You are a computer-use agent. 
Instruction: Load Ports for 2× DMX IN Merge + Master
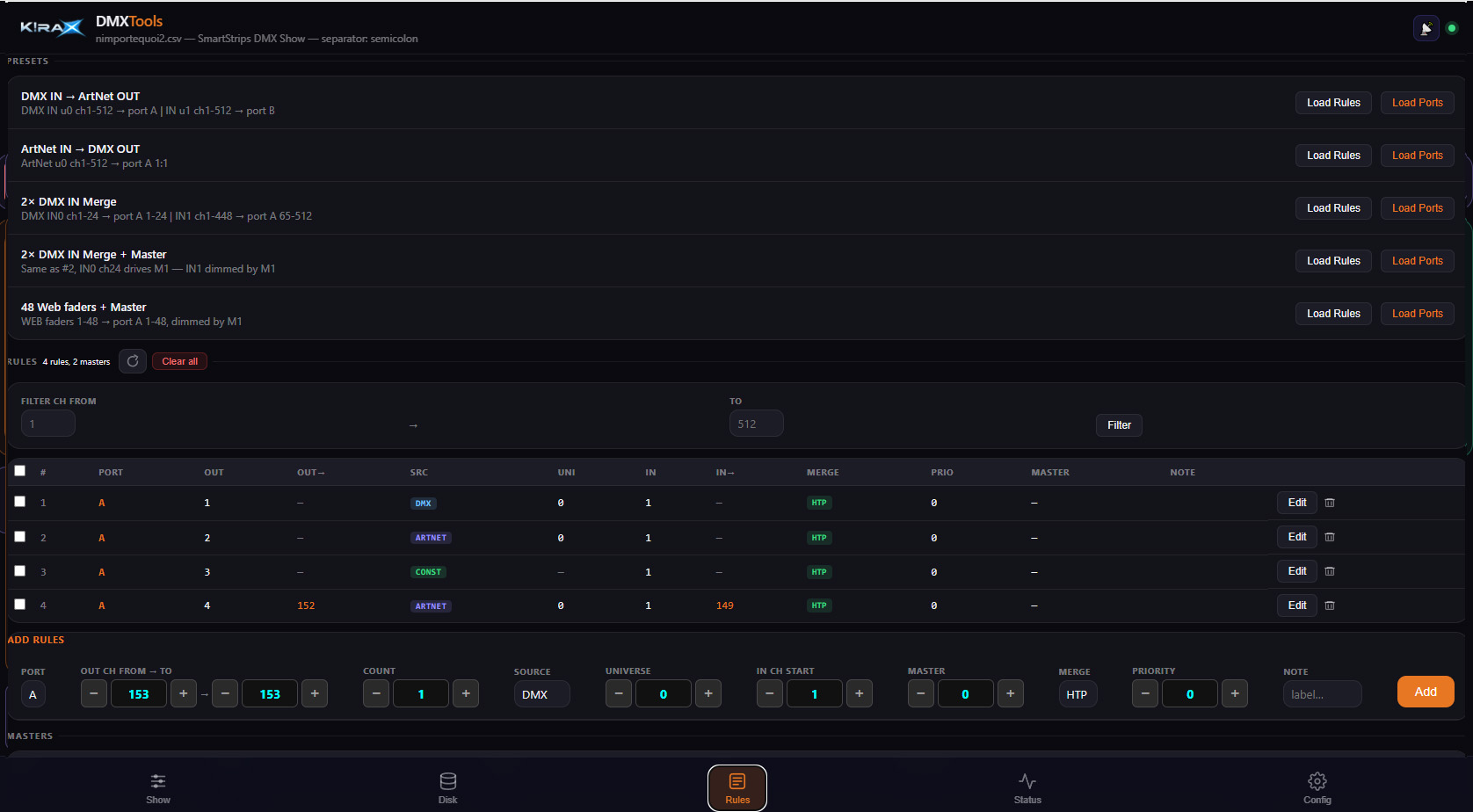1417,261
